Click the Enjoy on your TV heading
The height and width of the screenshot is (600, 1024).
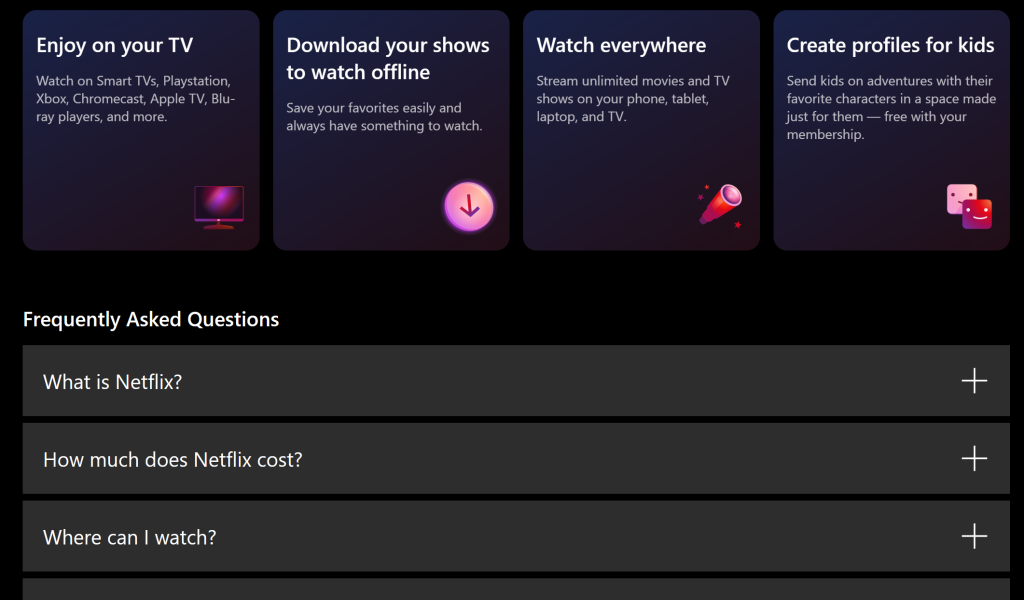tap(115, 45)
